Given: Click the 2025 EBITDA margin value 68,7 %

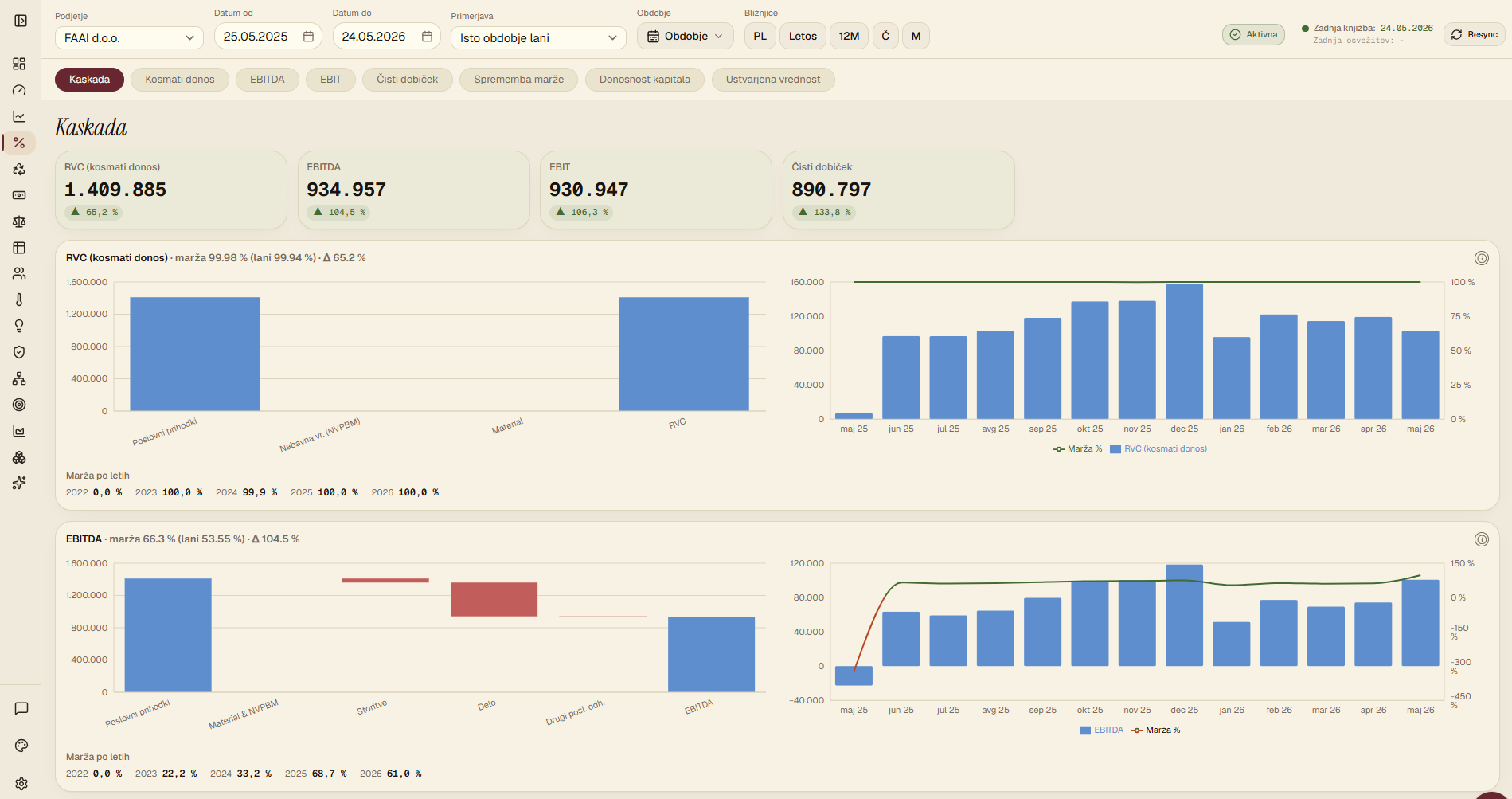Looking at the screenshot, I should click(331, 774).
